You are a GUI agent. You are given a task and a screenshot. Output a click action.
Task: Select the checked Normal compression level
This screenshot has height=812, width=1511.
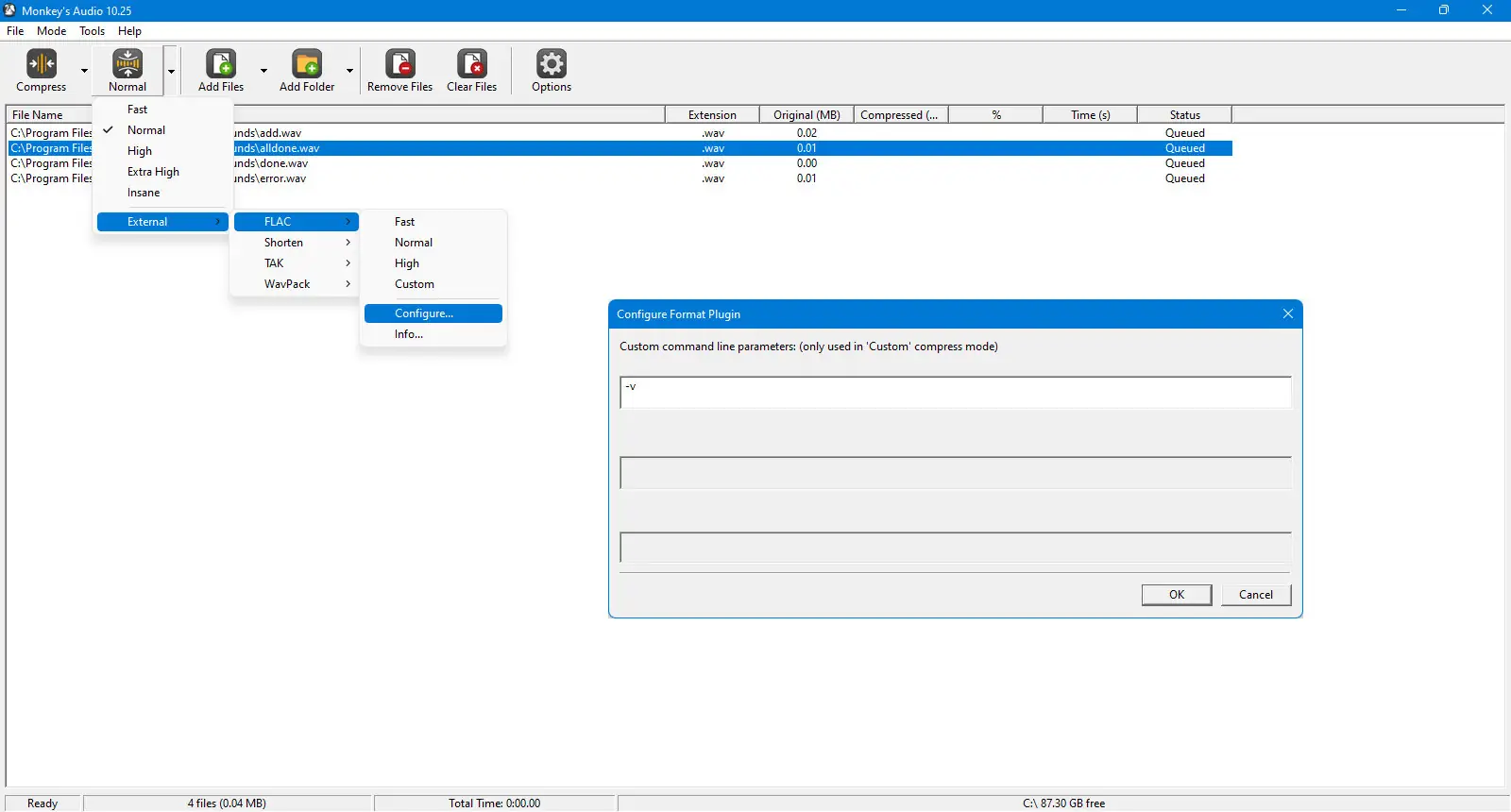162,130
